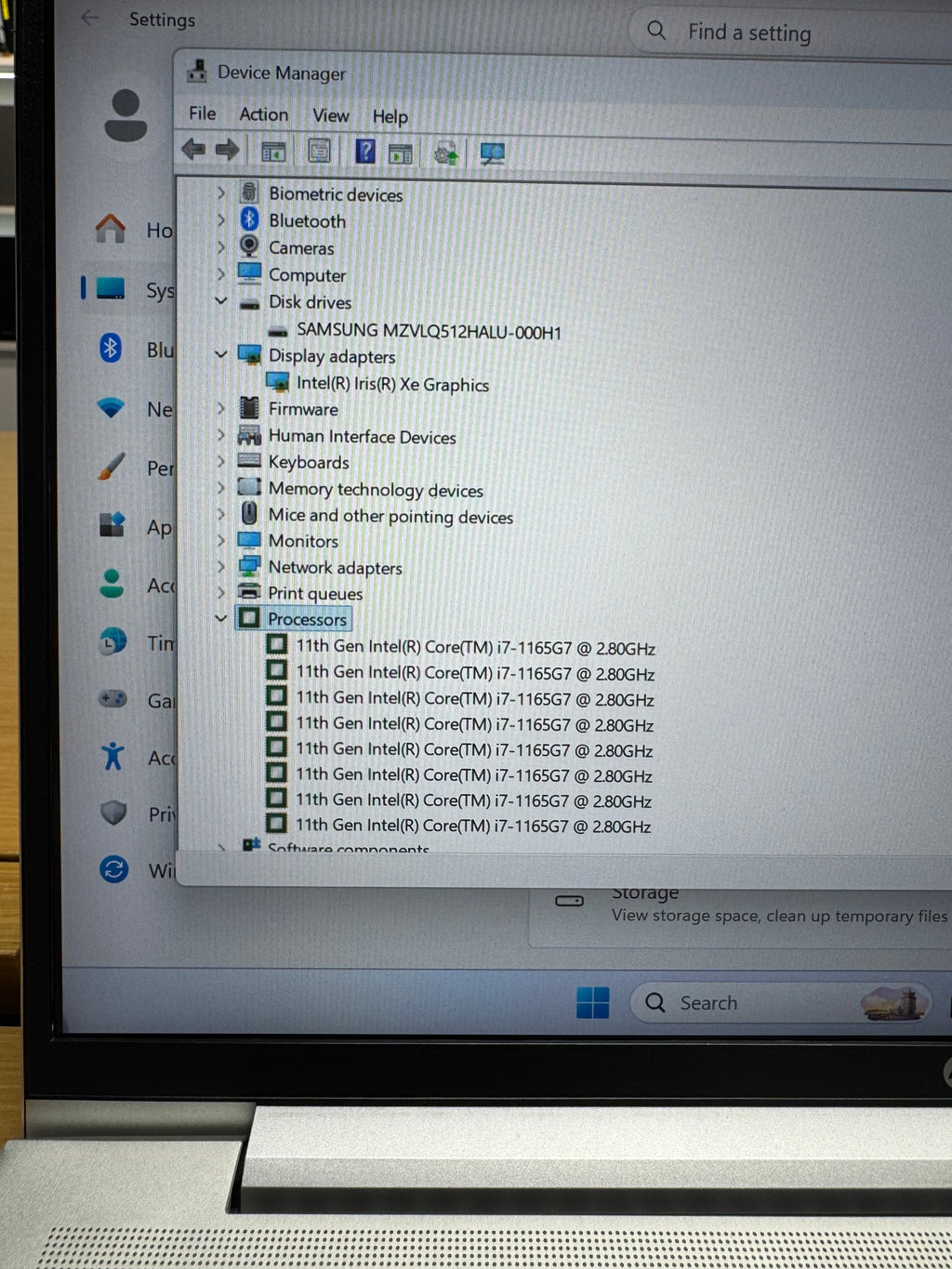Click the blue Help question mark icon
This screenshot has height=1269, width=952.
365,151
